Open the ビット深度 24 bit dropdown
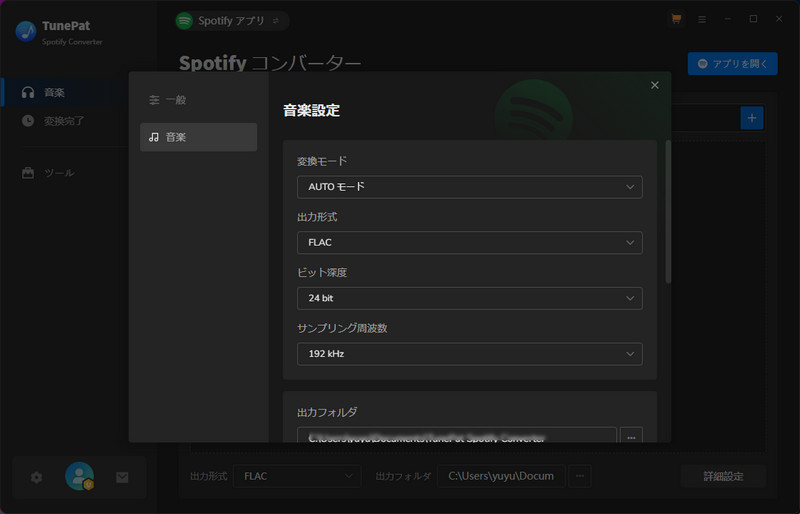Viewport: 800px width, 514px height. (469, 298)
